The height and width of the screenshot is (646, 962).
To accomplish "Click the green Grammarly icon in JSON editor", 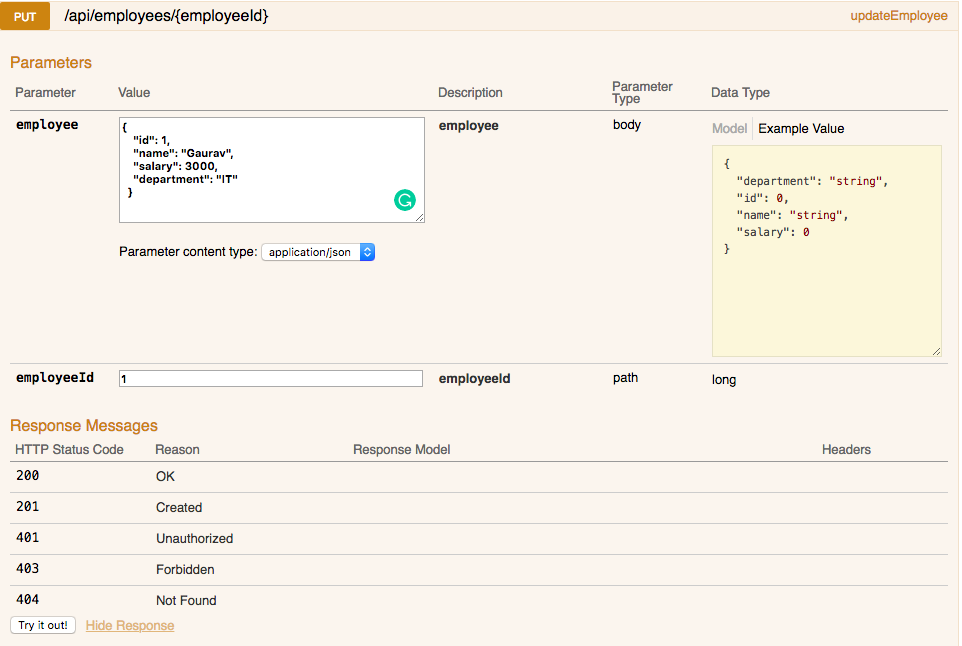I will click(x=404, y=200).
